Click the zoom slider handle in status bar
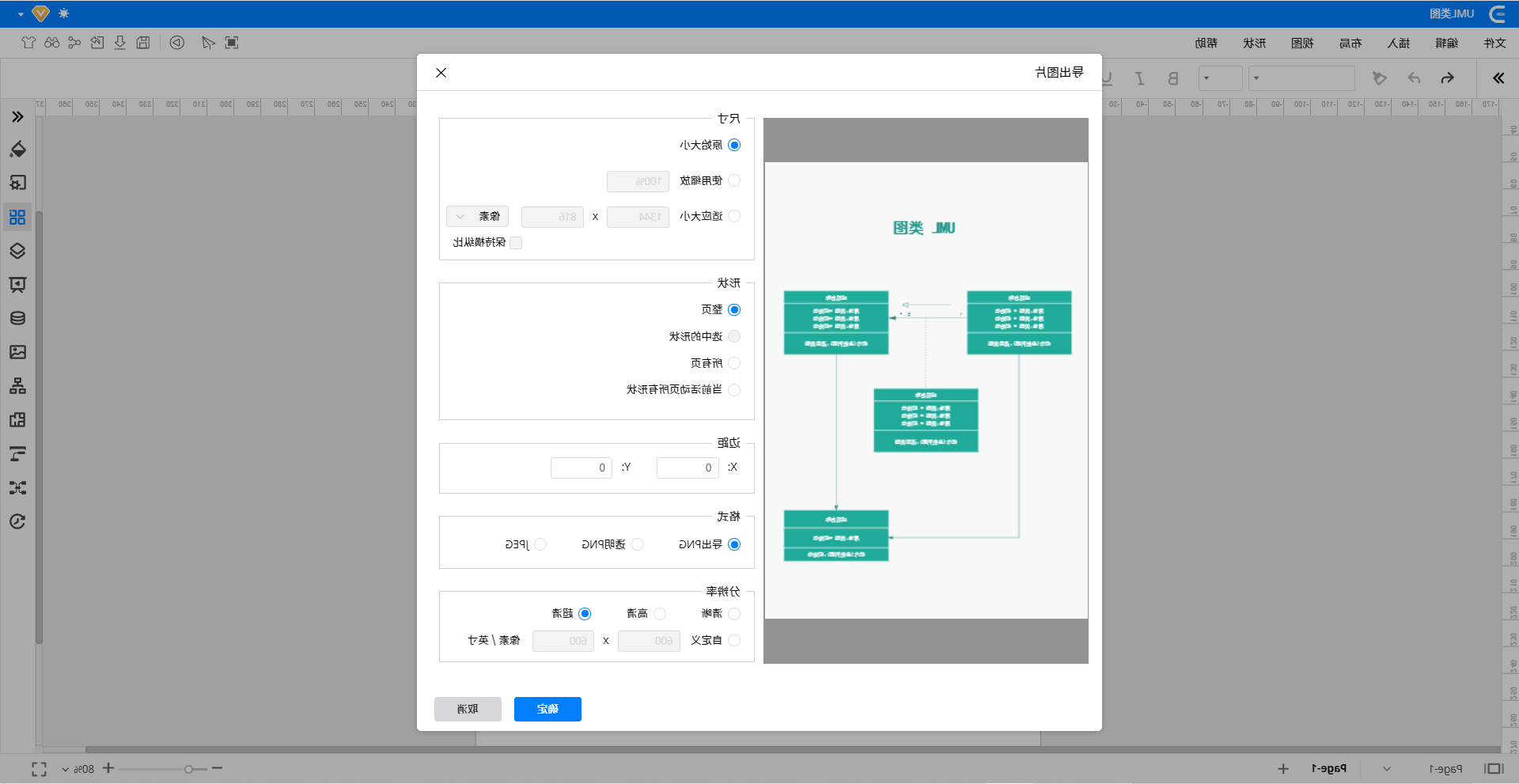The width and height of the screenshot is (1519, 784). pos(188,769)
